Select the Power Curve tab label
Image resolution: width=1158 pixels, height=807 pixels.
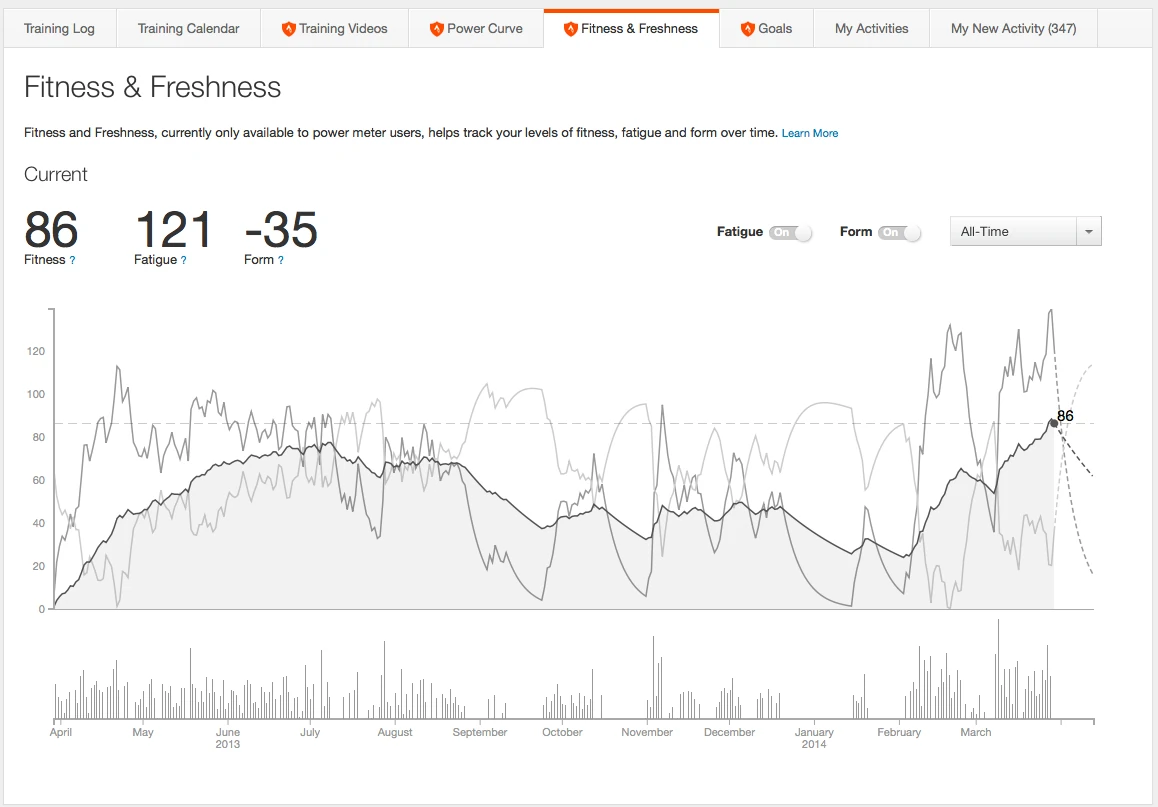pos(484,29)
